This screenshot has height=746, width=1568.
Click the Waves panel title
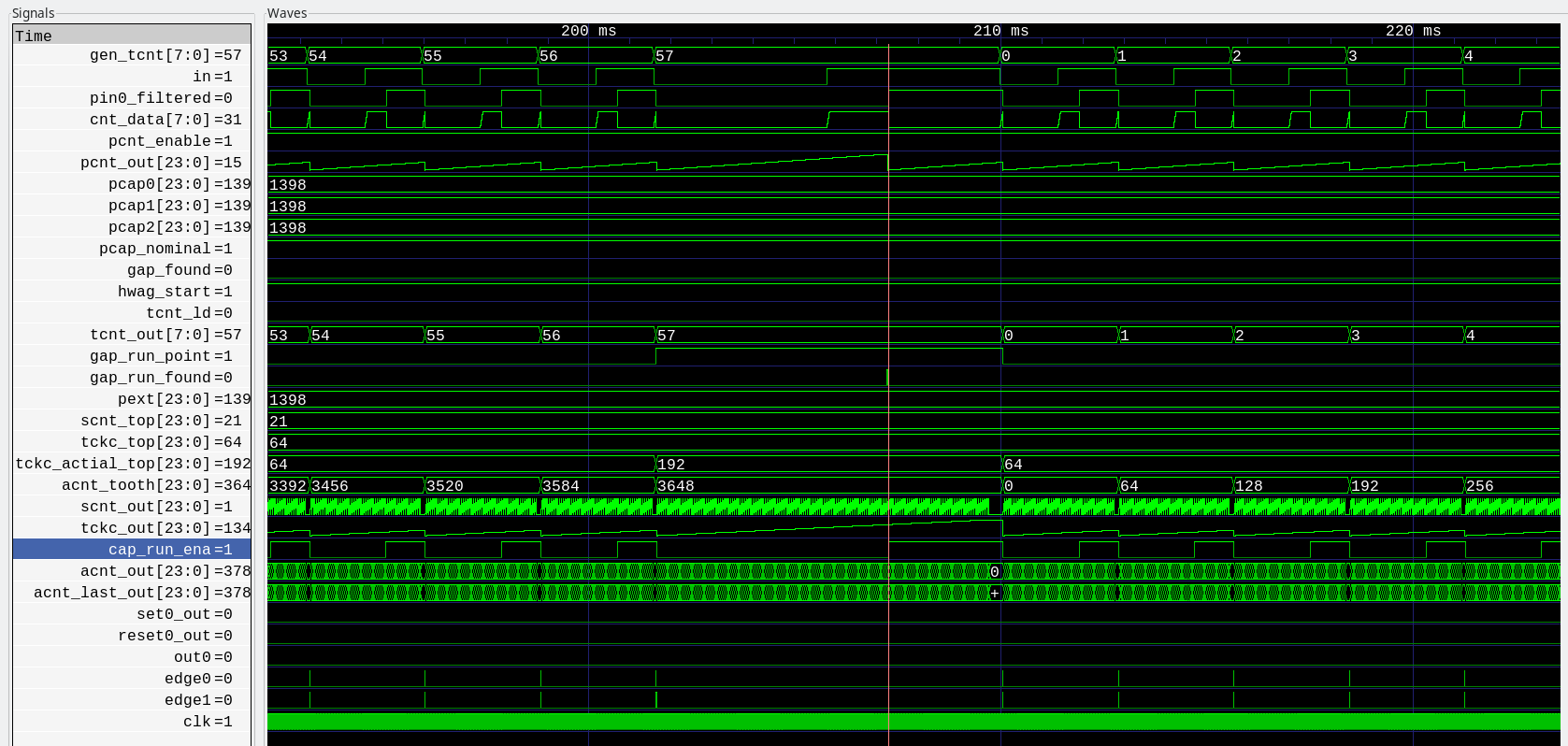click(x=287, y=13)
